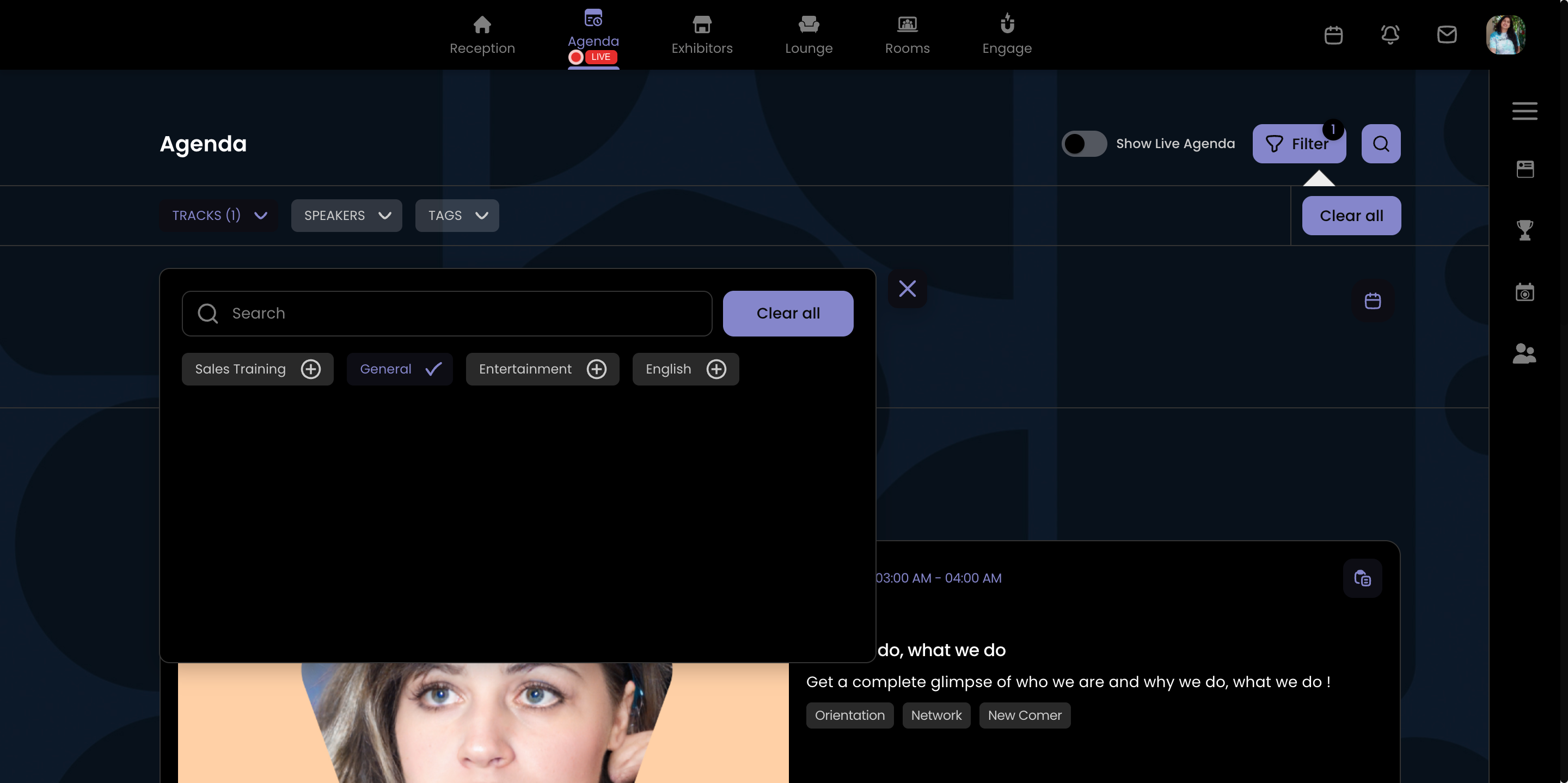This screenshot has height=783, width=1568.
Task: Open the Reception tab
Action: (x=482, y=35)
